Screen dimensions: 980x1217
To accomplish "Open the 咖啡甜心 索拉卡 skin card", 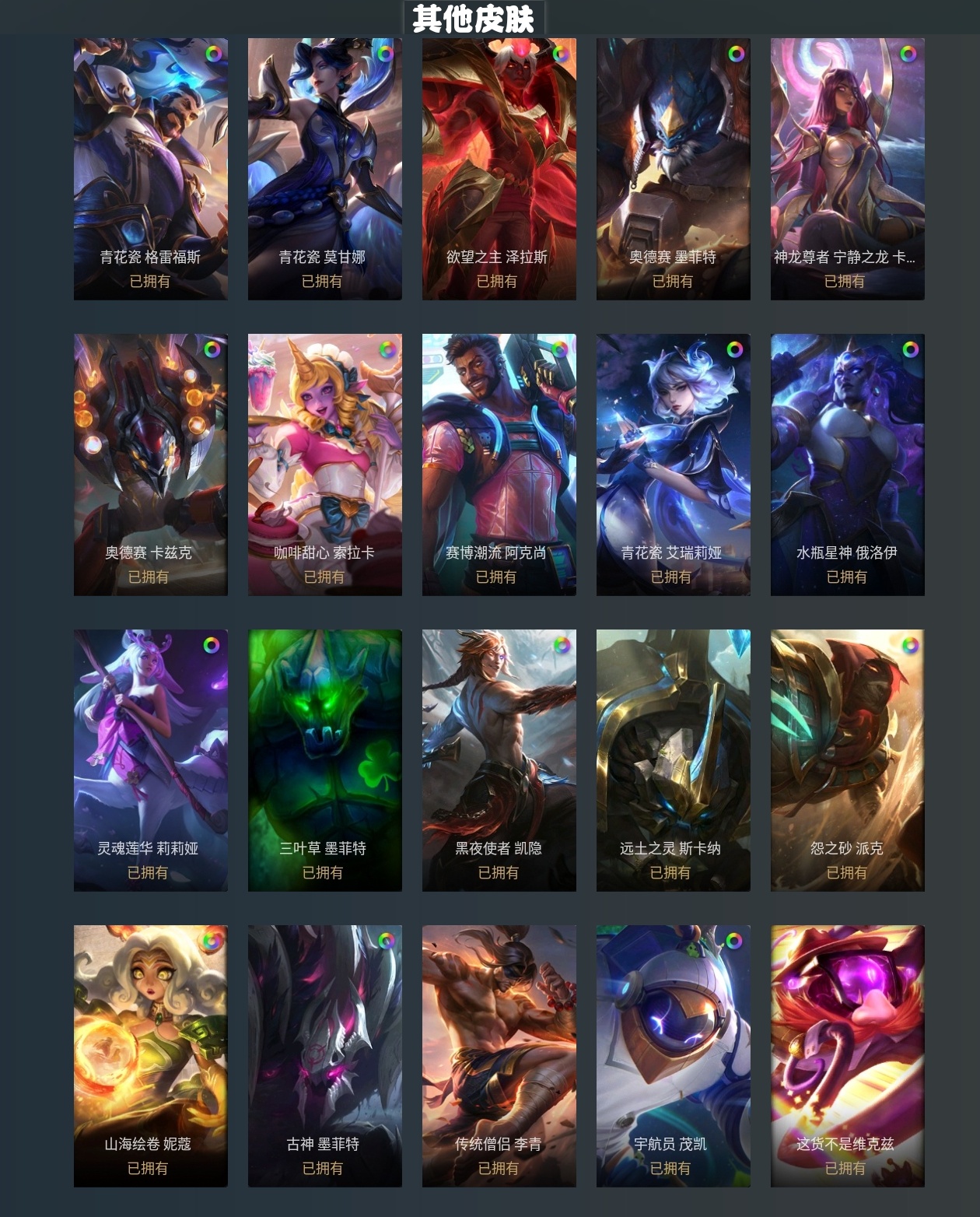I will click(325, 465).
